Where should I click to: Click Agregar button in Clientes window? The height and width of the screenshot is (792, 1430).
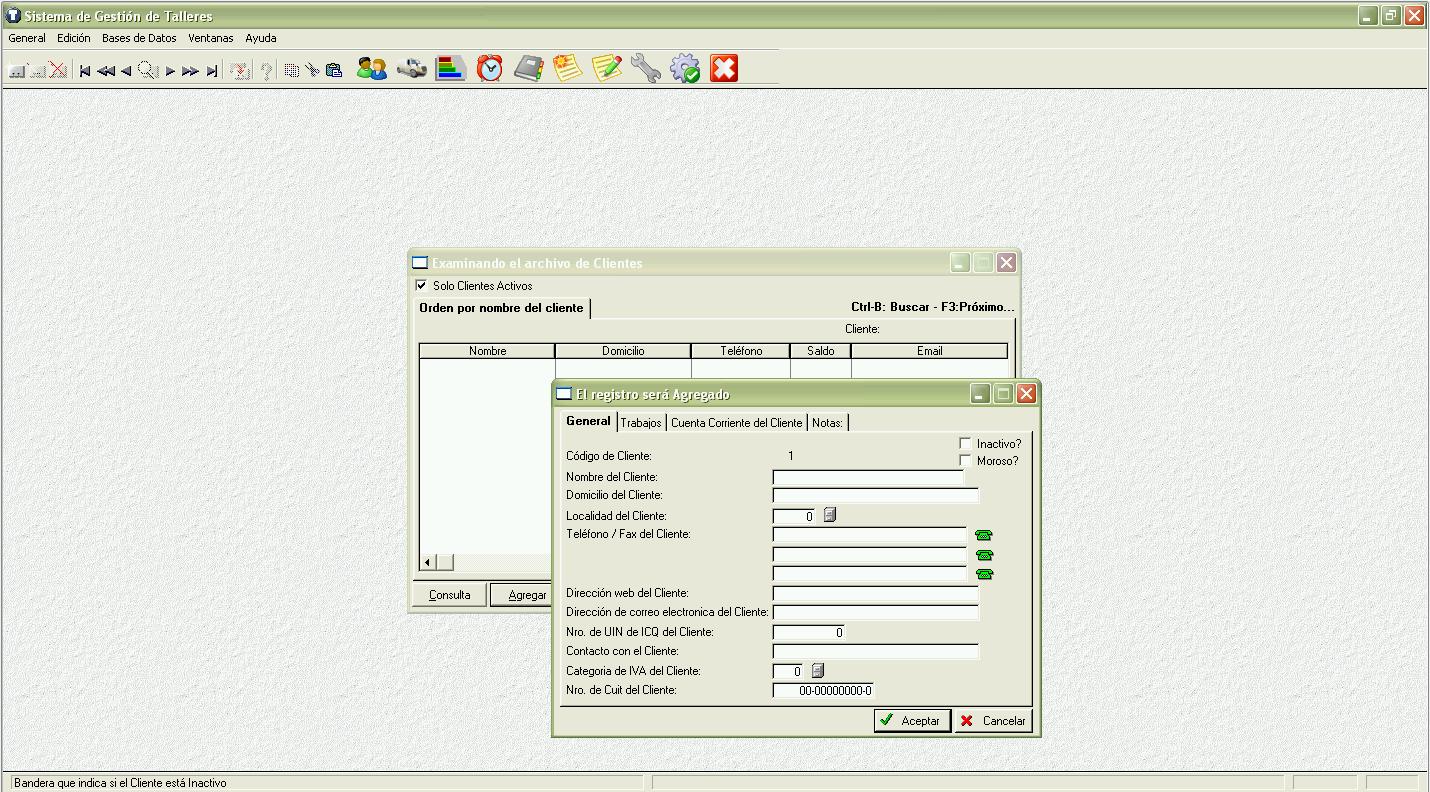tap(522, 595)
